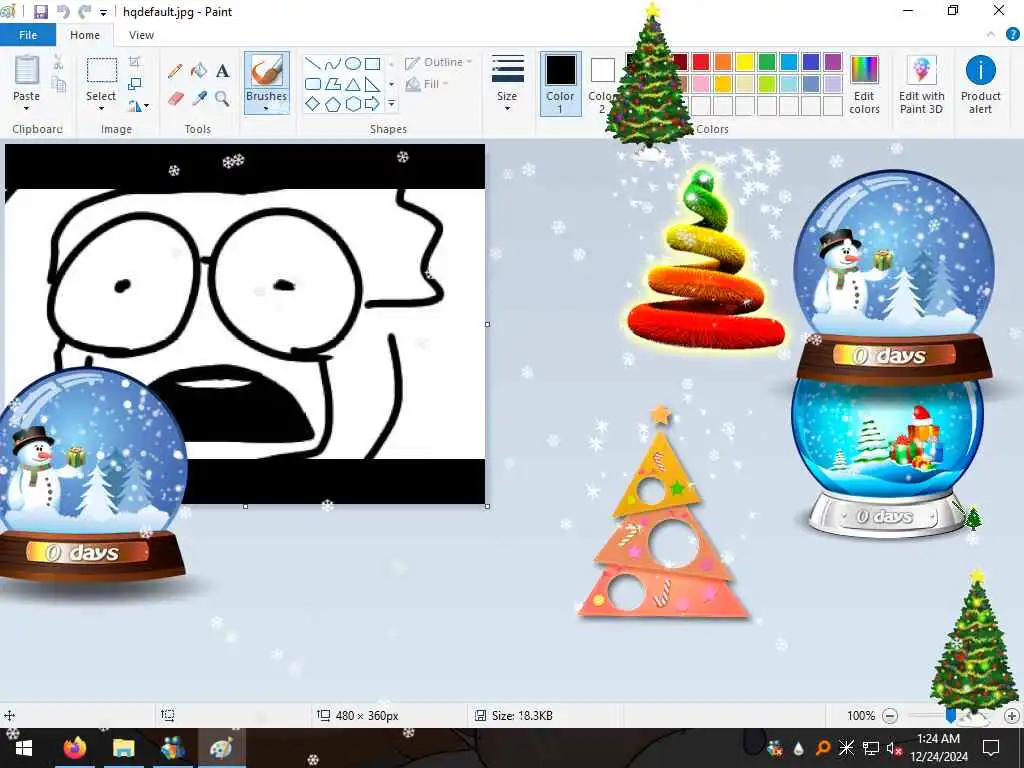This screenshot has height=768, width=1024.
Task: Click the drawing on the canvas
Action: 245,324
